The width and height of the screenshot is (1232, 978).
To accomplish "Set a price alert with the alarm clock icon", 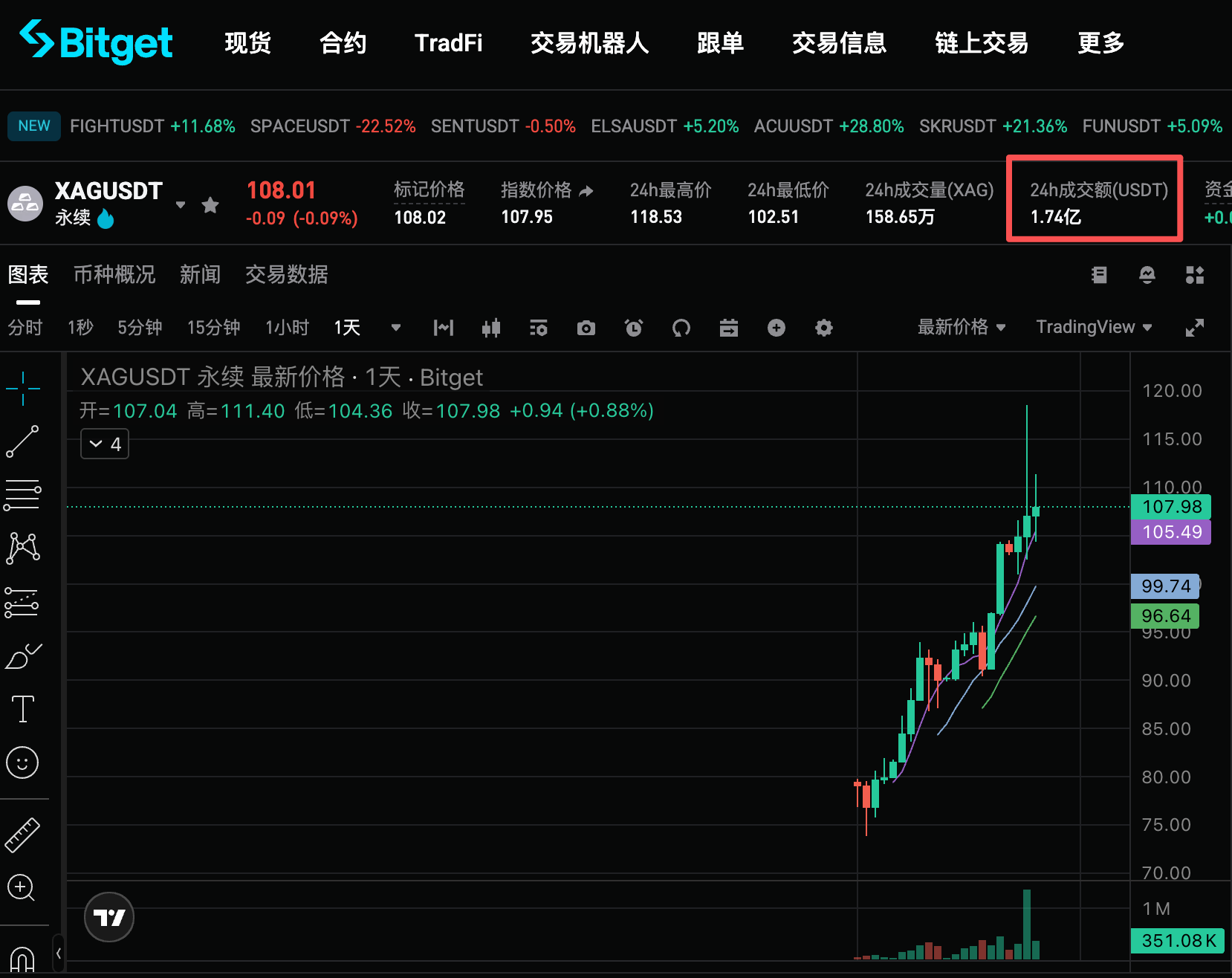I will click(634, 328).
